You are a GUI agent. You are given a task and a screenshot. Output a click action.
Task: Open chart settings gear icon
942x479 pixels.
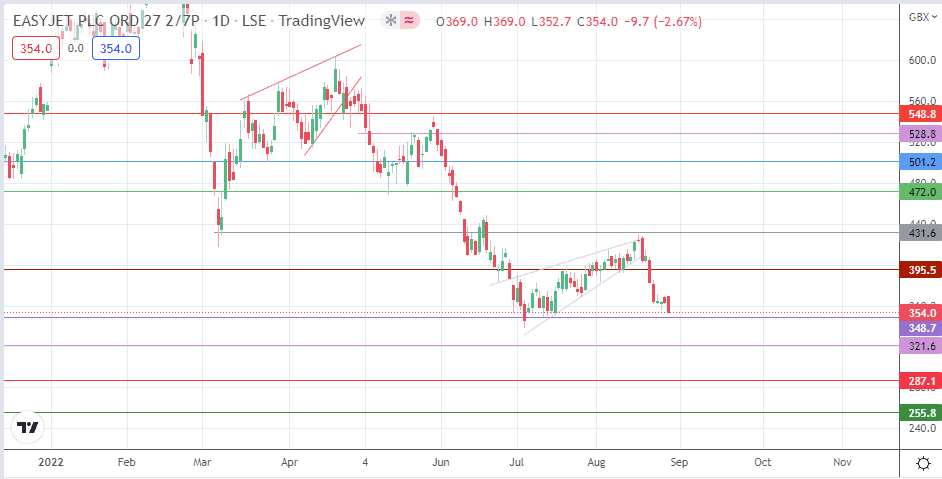coord(923,462)
